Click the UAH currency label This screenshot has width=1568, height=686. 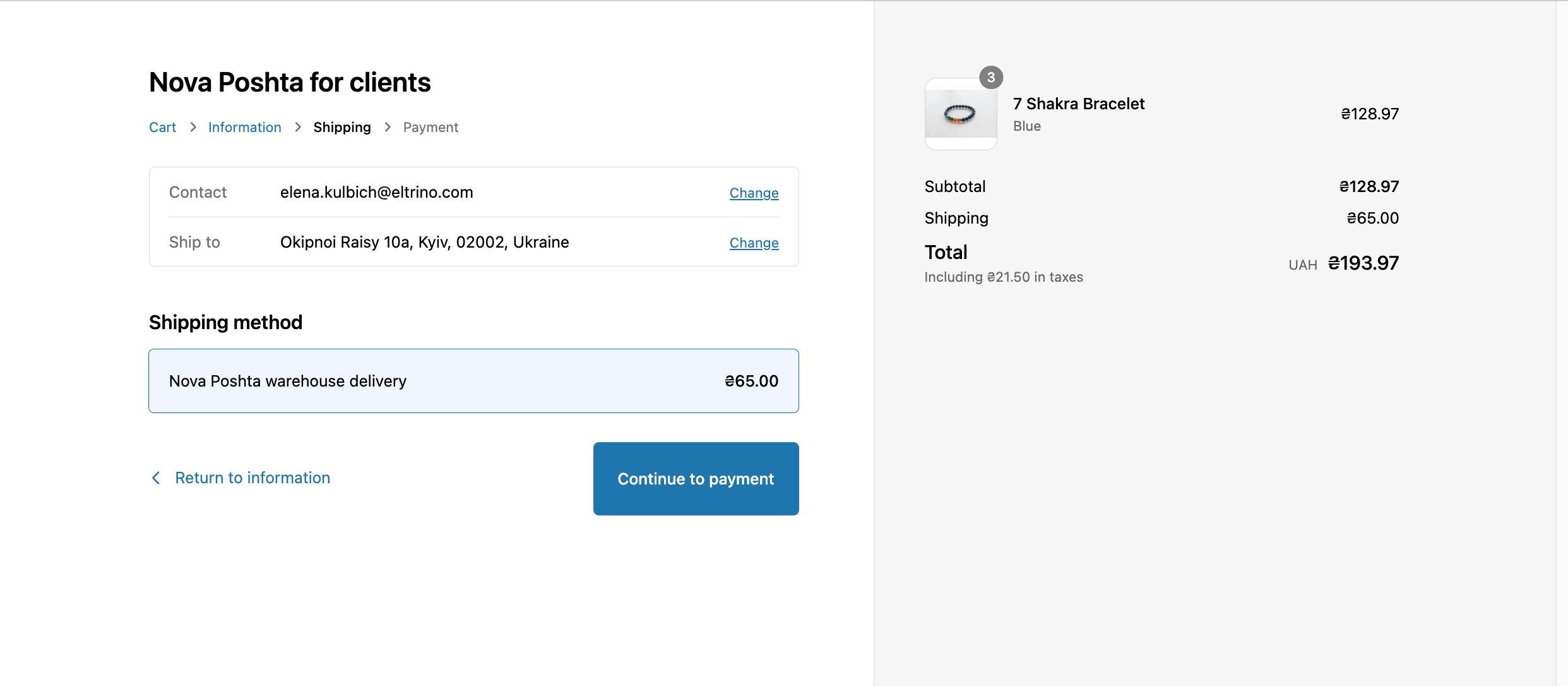(x=1302, y=265)
